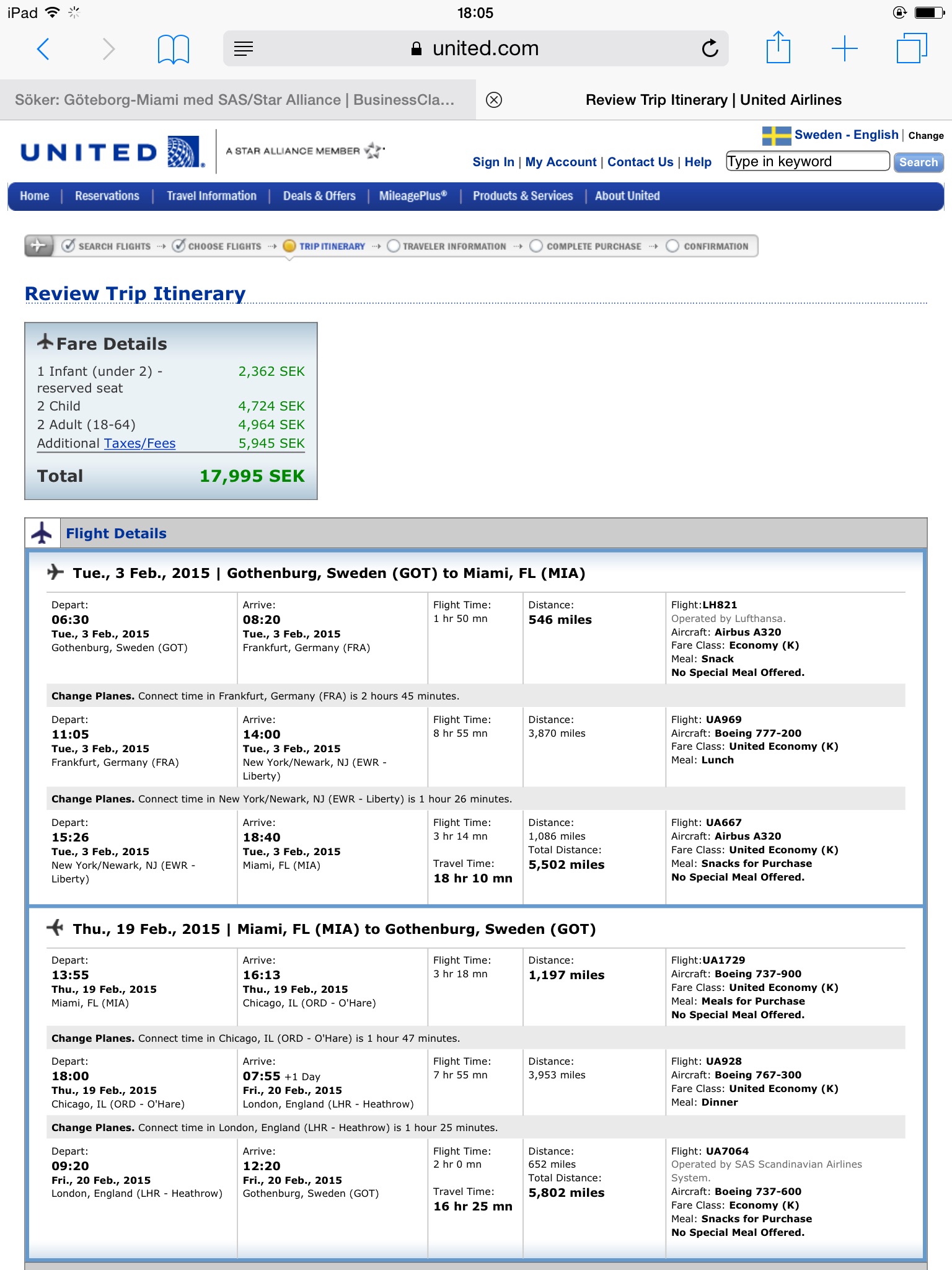The image size is (952, 1270).
Task: Tap the Safari back arrow
Action: (x=43, y=48)
